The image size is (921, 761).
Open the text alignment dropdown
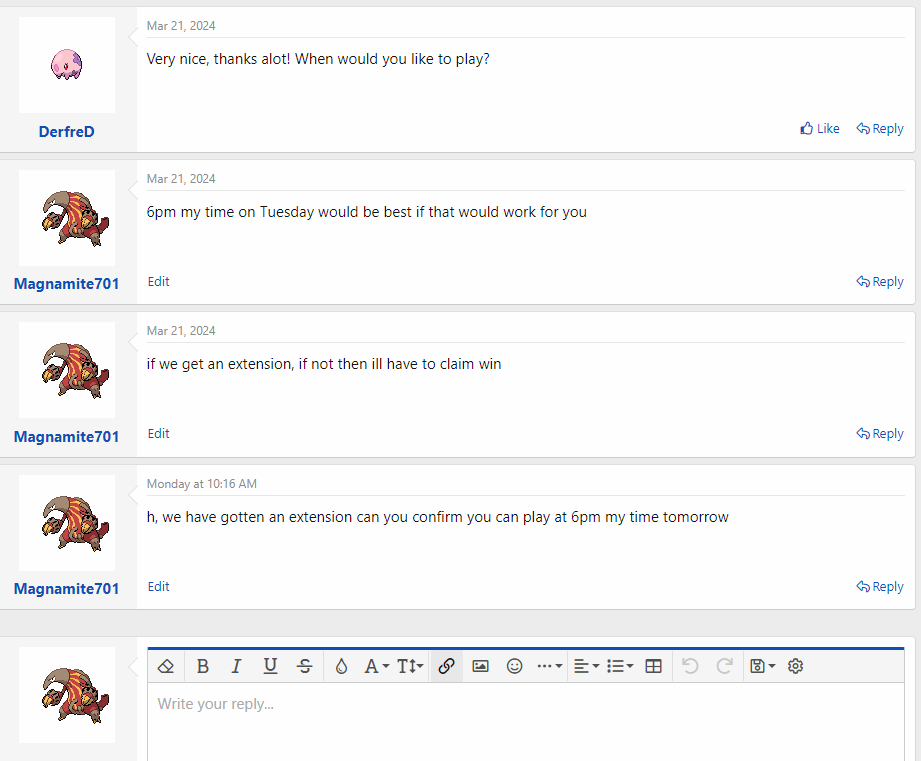click(585, 666)
